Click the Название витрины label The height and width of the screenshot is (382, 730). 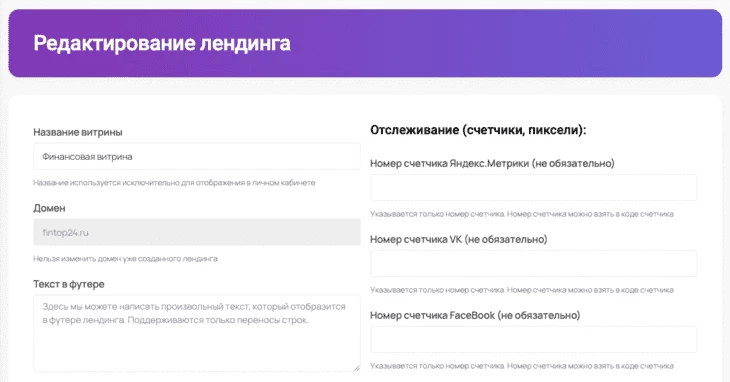[78, 132]
